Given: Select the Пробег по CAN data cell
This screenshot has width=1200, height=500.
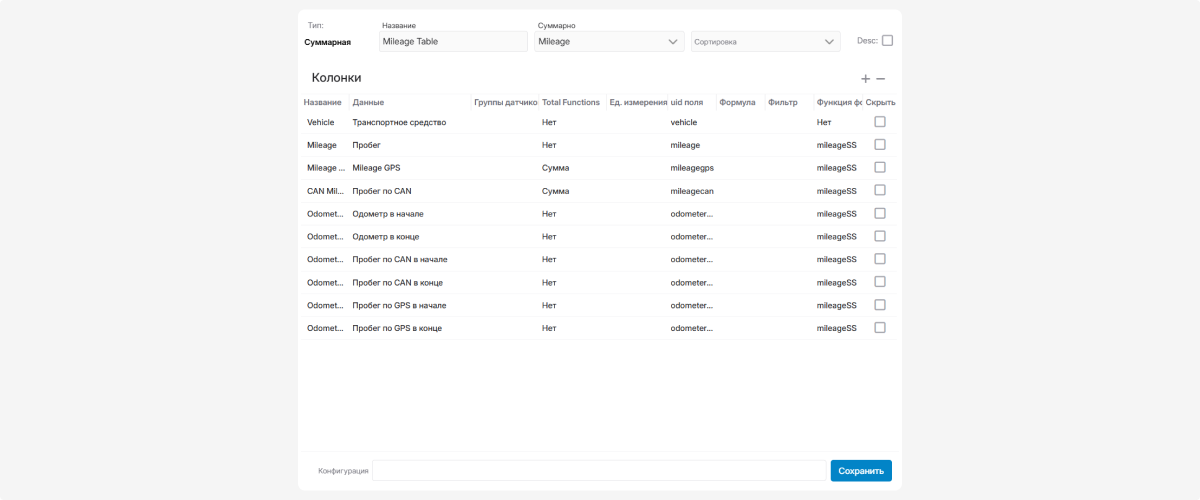Looking at the screenshot, I should pyautogui.click(x=381, y=191).
